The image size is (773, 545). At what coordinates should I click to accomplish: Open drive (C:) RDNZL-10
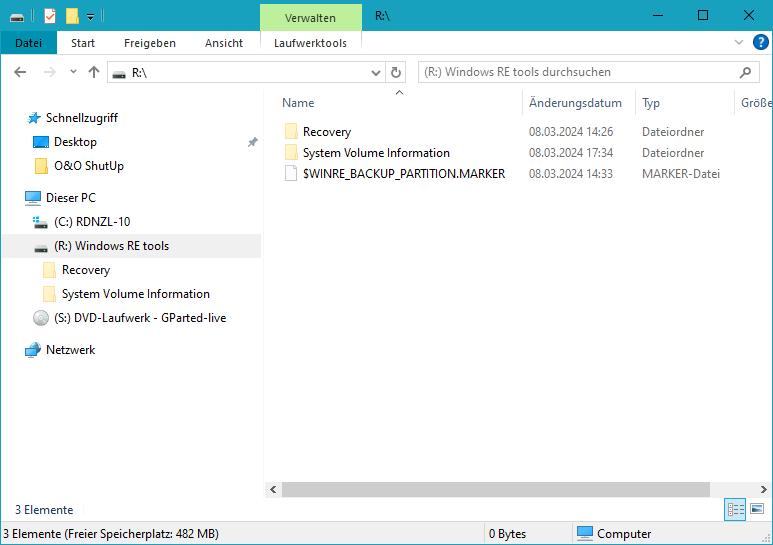(92, 222)
